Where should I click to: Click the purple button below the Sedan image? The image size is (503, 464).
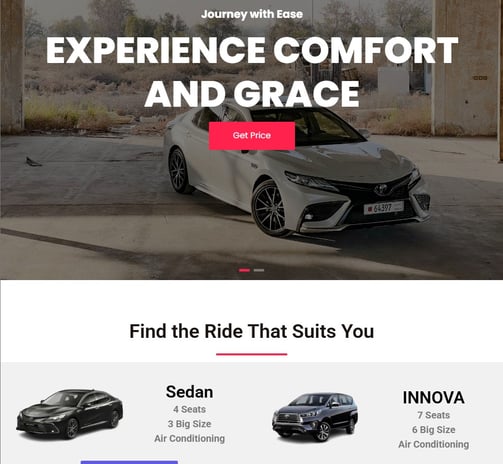[x=129, y=462]
